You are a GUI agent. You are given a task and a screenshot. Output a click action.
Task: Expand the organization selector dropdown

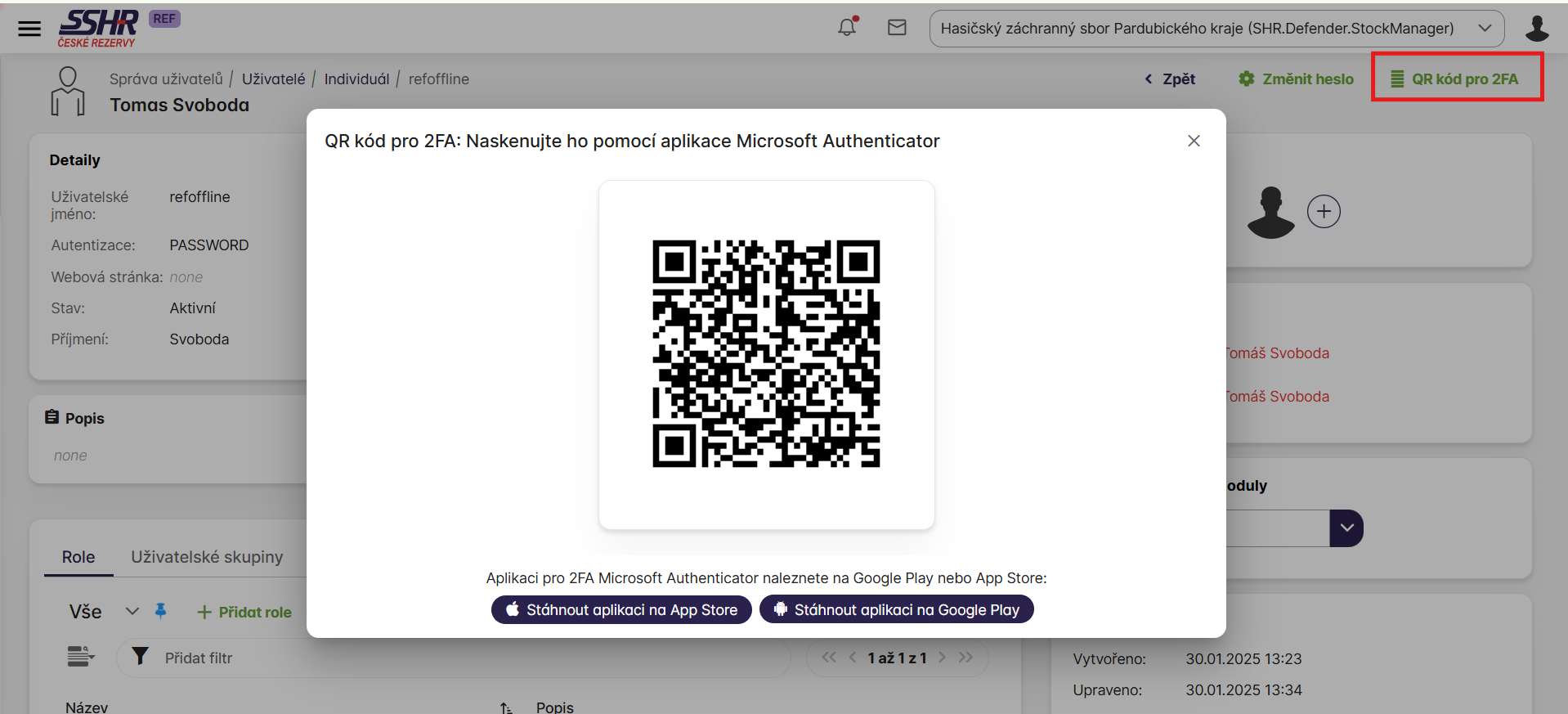coord(1484,29)
